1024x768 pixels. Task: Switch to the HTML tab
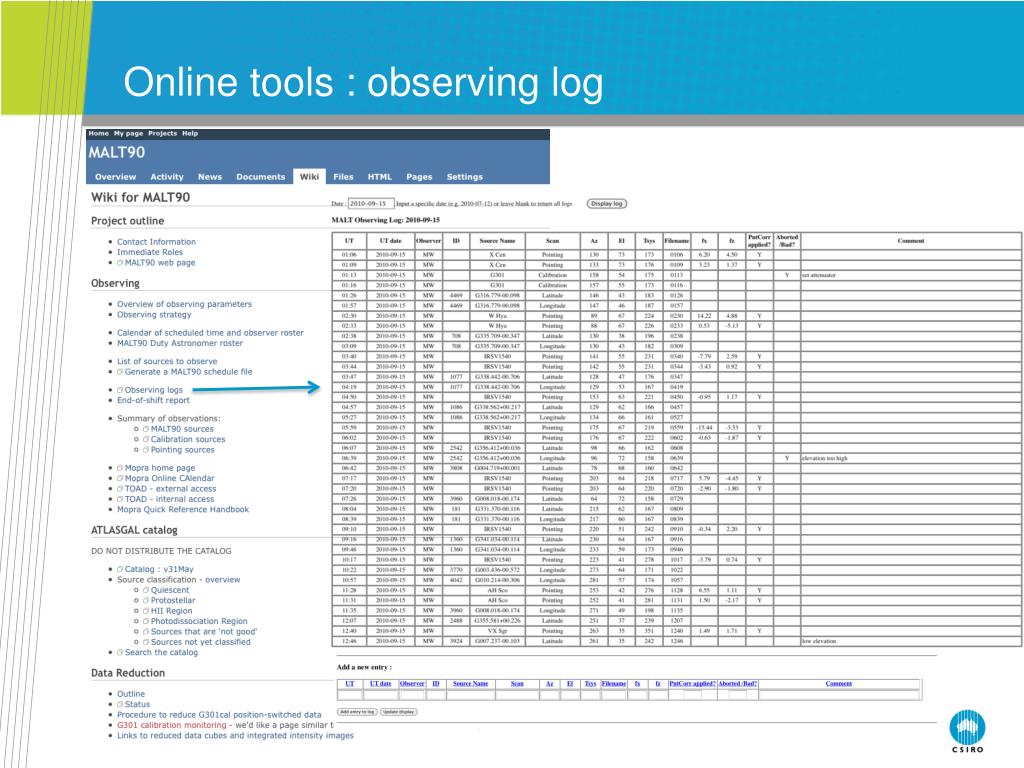[x=379, y=177]
